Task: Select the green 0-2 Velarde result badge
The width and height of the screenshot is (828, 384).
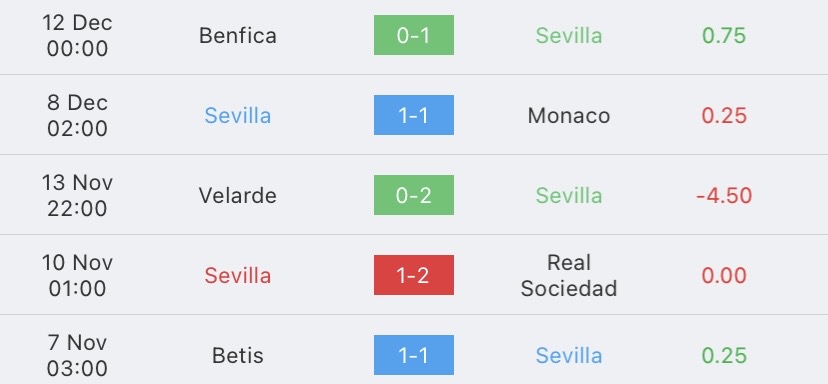Action: coord(413,195)
